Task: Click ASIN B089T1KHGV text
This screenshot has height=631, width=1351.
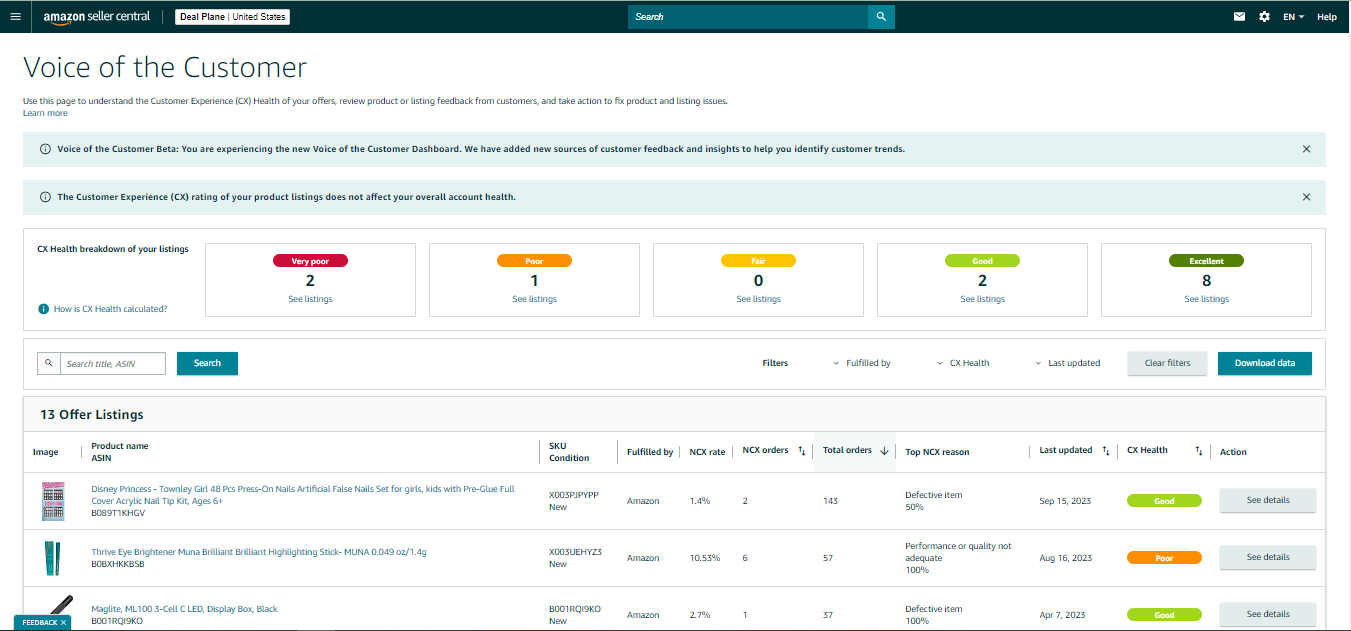Action: tap(118, 513)
